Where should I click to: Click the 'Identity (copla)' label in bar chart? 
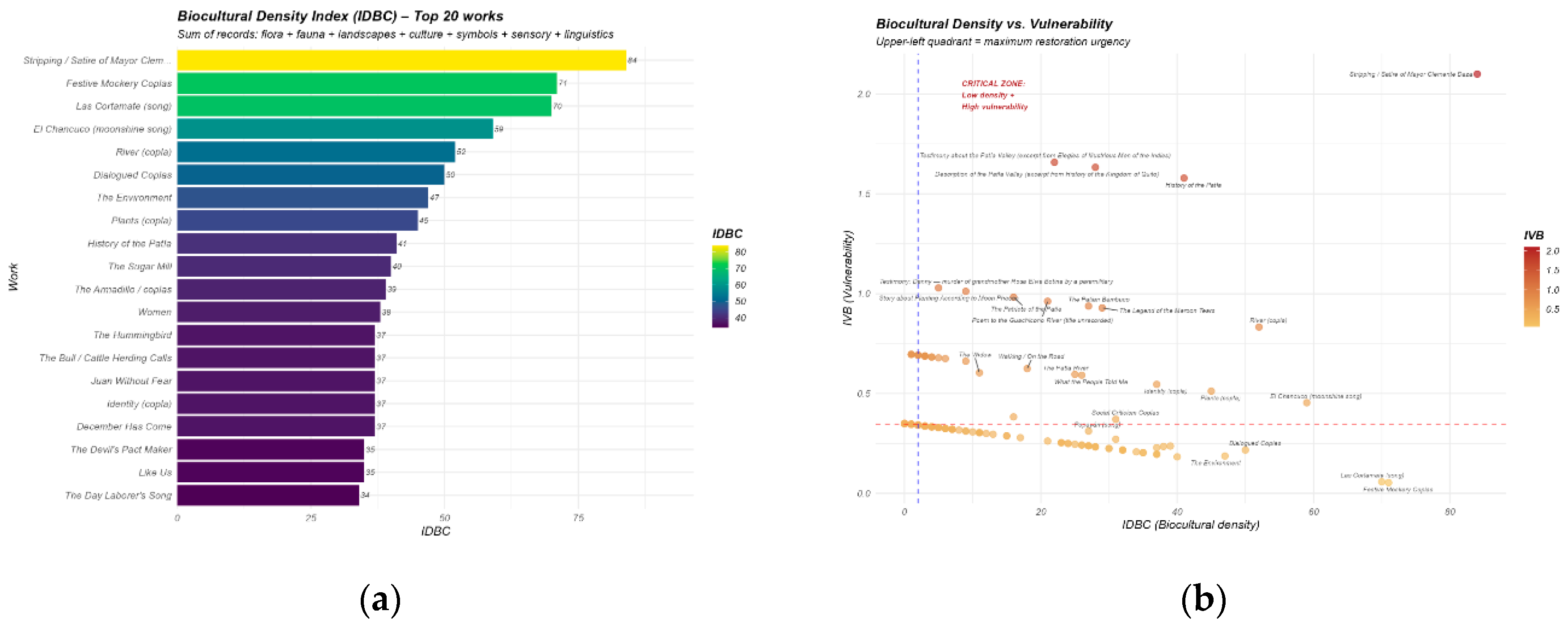point(139,404)
